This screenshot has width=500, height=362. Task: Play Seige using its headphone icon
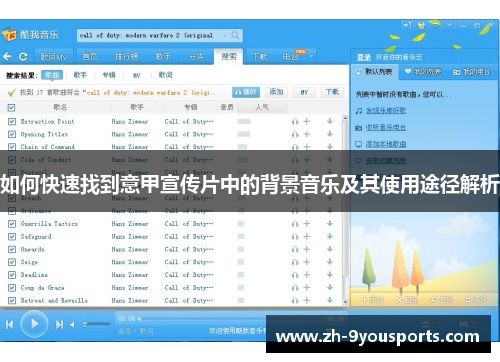pyautogui.click(x=295, y=263)
